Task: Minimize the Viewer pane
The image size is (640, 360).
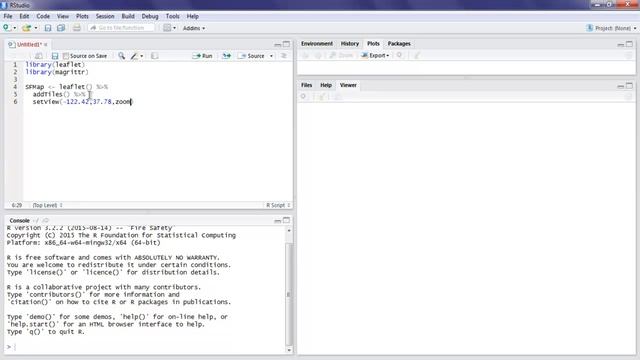Action: click(x=620, y=86)
